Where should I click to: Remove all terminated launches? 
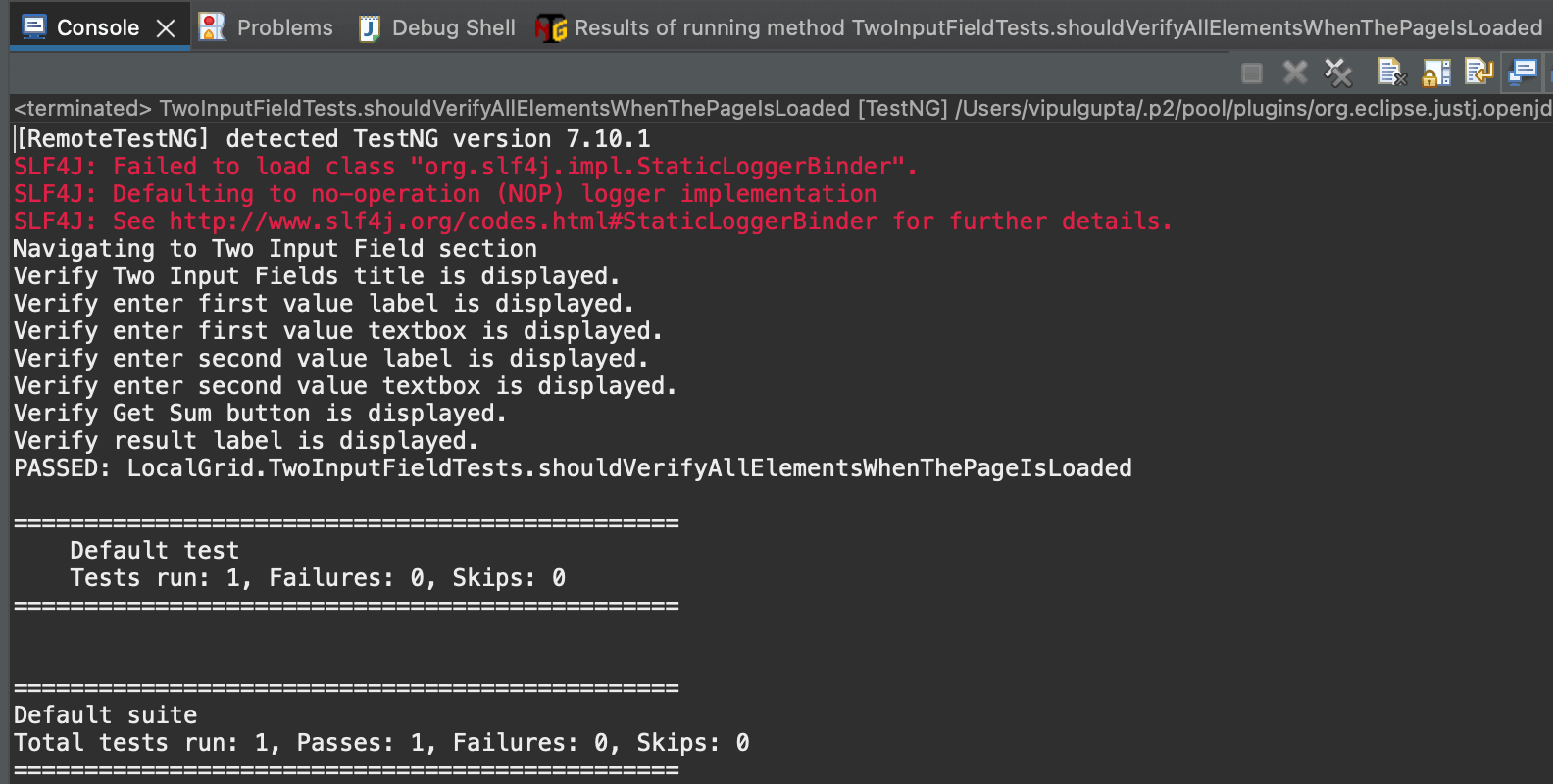coord(1338,73)
